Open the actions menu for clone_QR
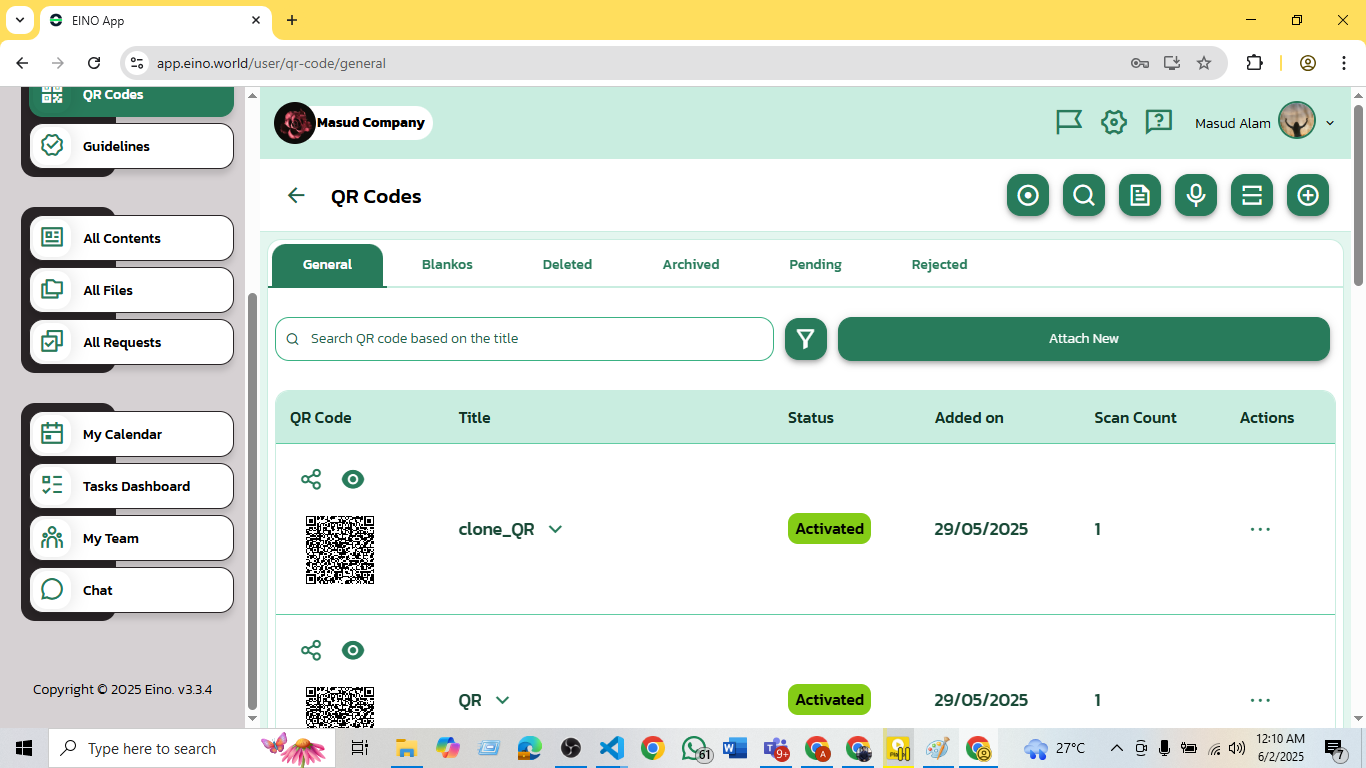 pyautogui.click(x=1260, y=529)
